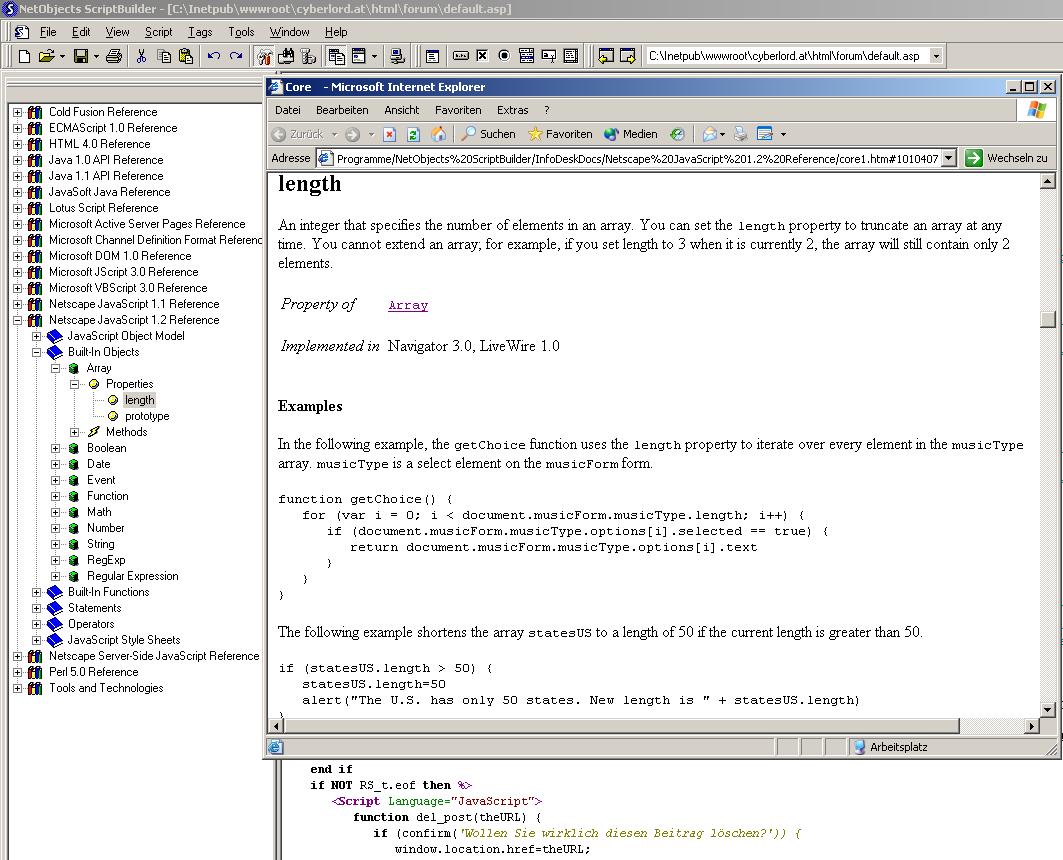Image resolution: width=1063 pixels, height=860 pixels.
Task: Open the Adresse bar dropdown arrow
Action: pos(948,158)
